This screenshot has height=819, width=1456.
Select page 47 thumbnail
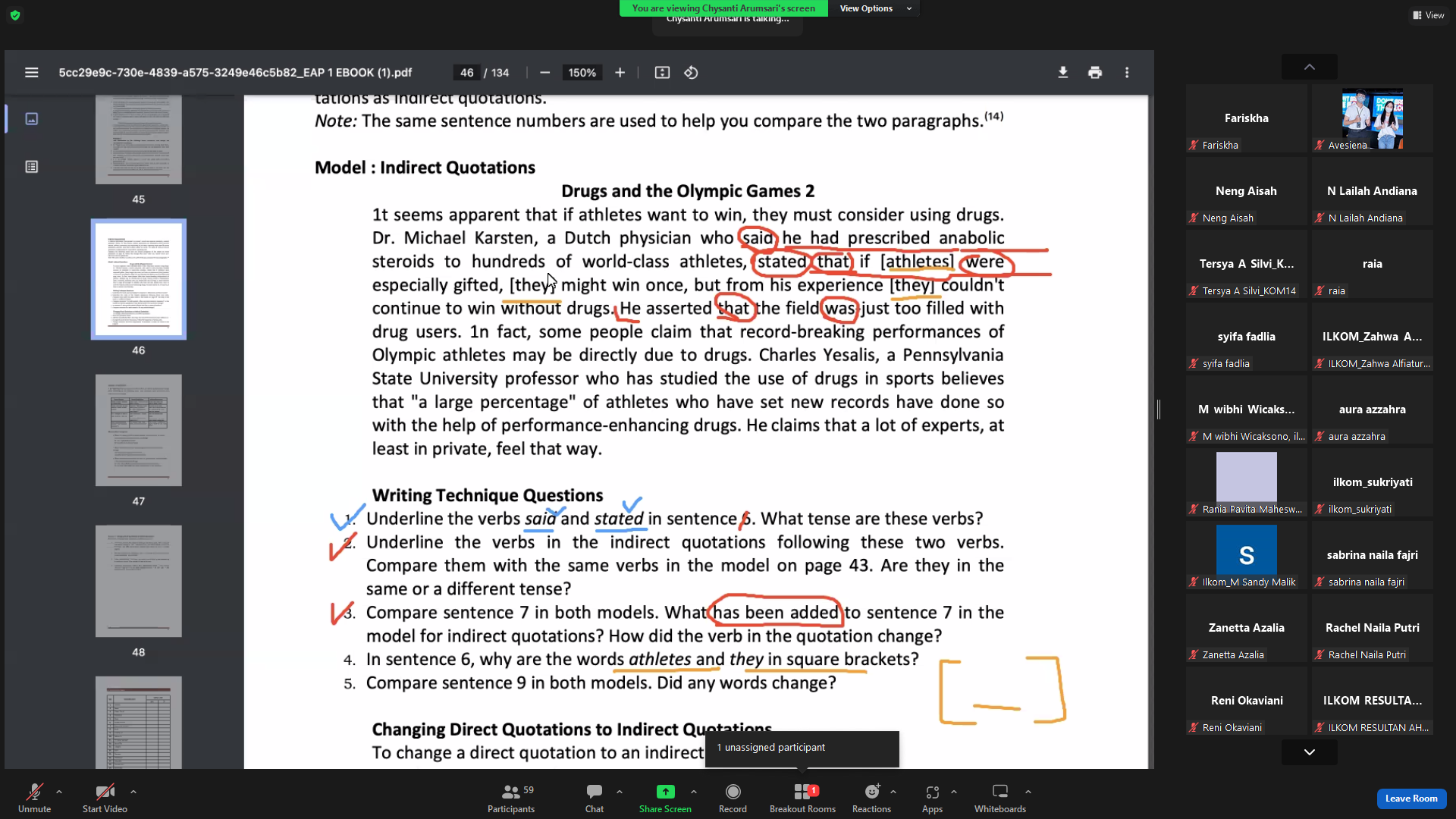[138, 430]
